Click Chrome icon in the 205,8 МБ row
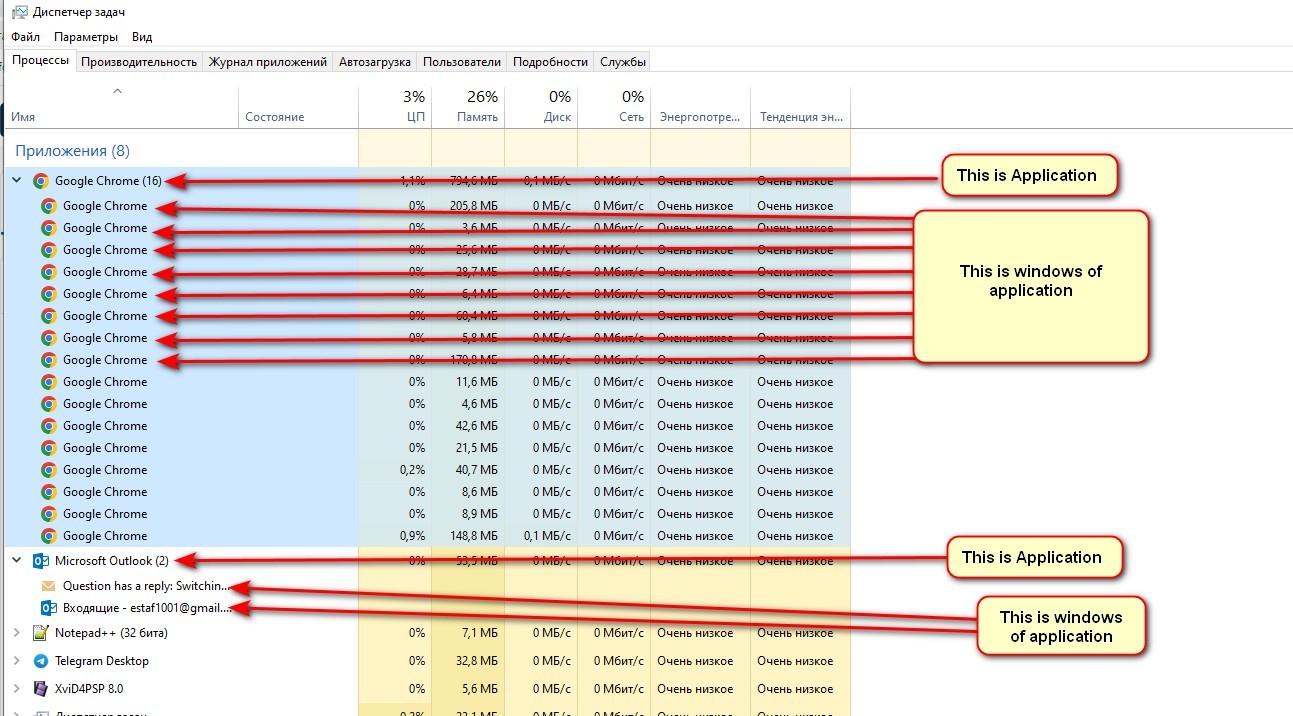The image size is (1293, 716). [49, 206]
